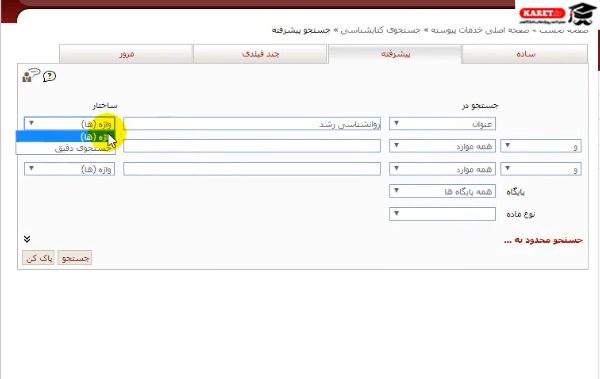The height and width of the screenshot is (379, 600).
Task: Click the نوع ماده field label
Action: point(520,214)
